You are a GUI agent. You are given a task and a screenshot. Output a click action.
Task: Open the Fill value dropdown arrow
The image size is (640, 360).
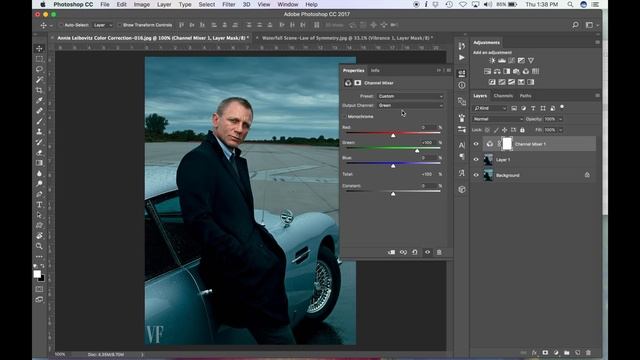560,130
